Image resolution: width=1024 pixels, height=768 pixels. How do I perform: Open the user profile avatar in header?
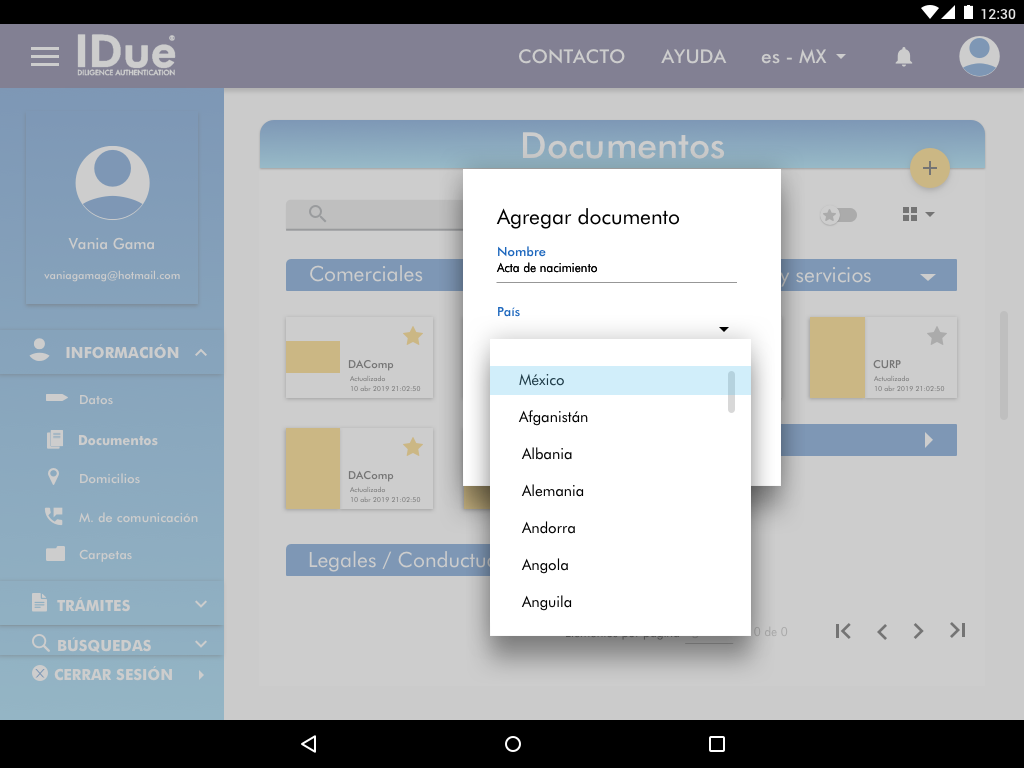pyautogui.click(x=979, y=56)
